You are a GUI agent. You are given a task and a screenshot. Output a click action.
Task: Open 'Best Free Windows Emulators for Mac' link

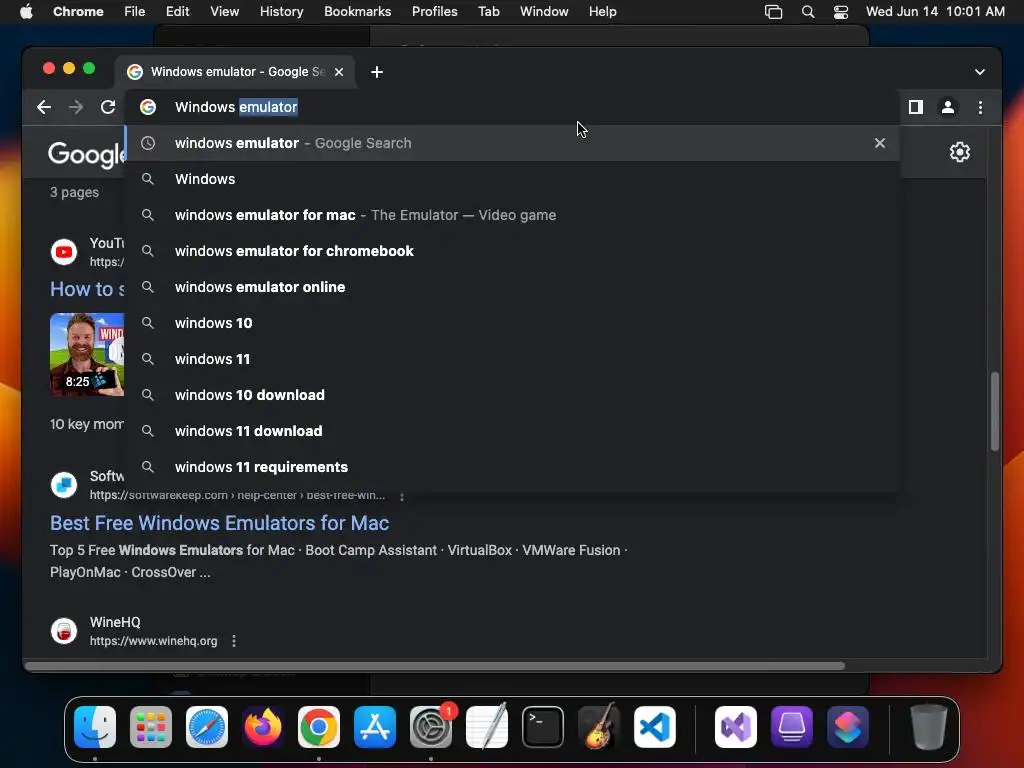(219, 523)
